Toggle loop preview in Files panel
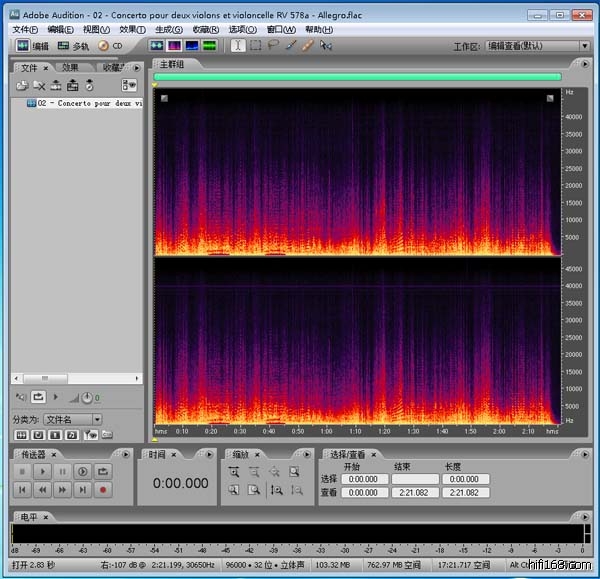The height and width of the screenshot is (579, 600). (38, 398)
